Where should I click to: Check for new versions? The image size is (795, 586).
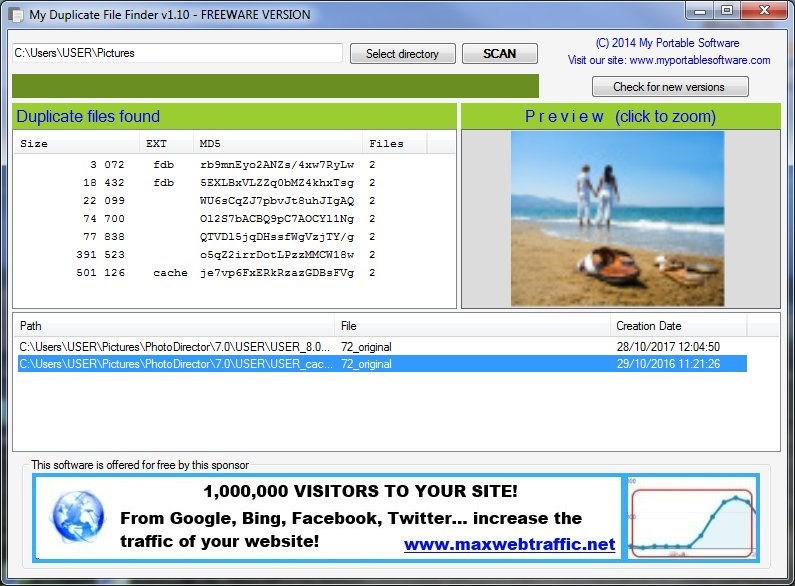tap(670, 87)
